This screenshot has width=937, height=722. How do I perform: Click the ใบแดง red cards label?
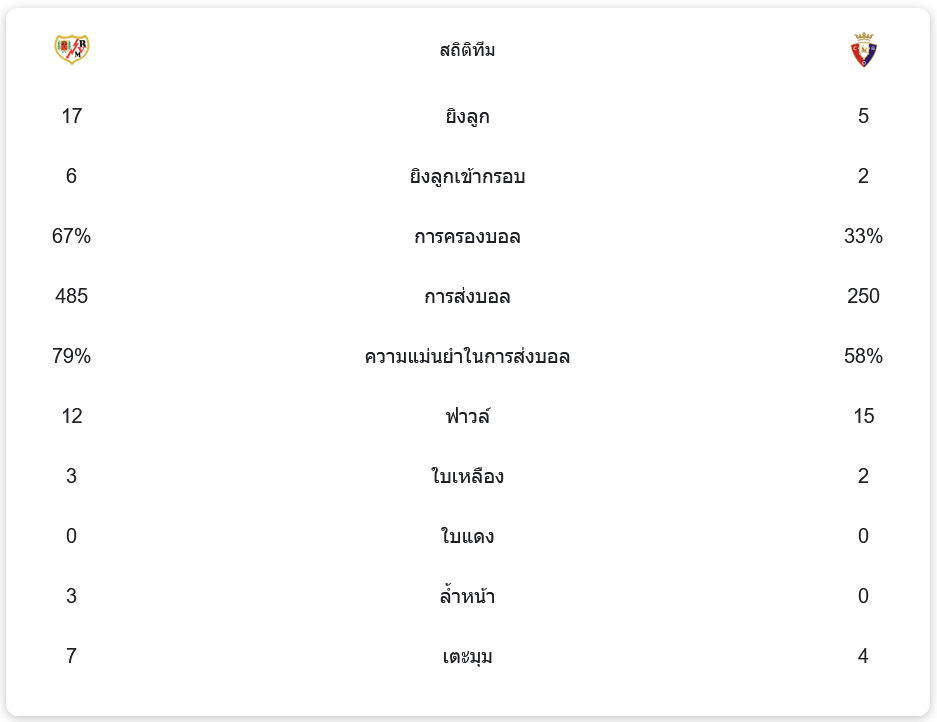[467, 537]
